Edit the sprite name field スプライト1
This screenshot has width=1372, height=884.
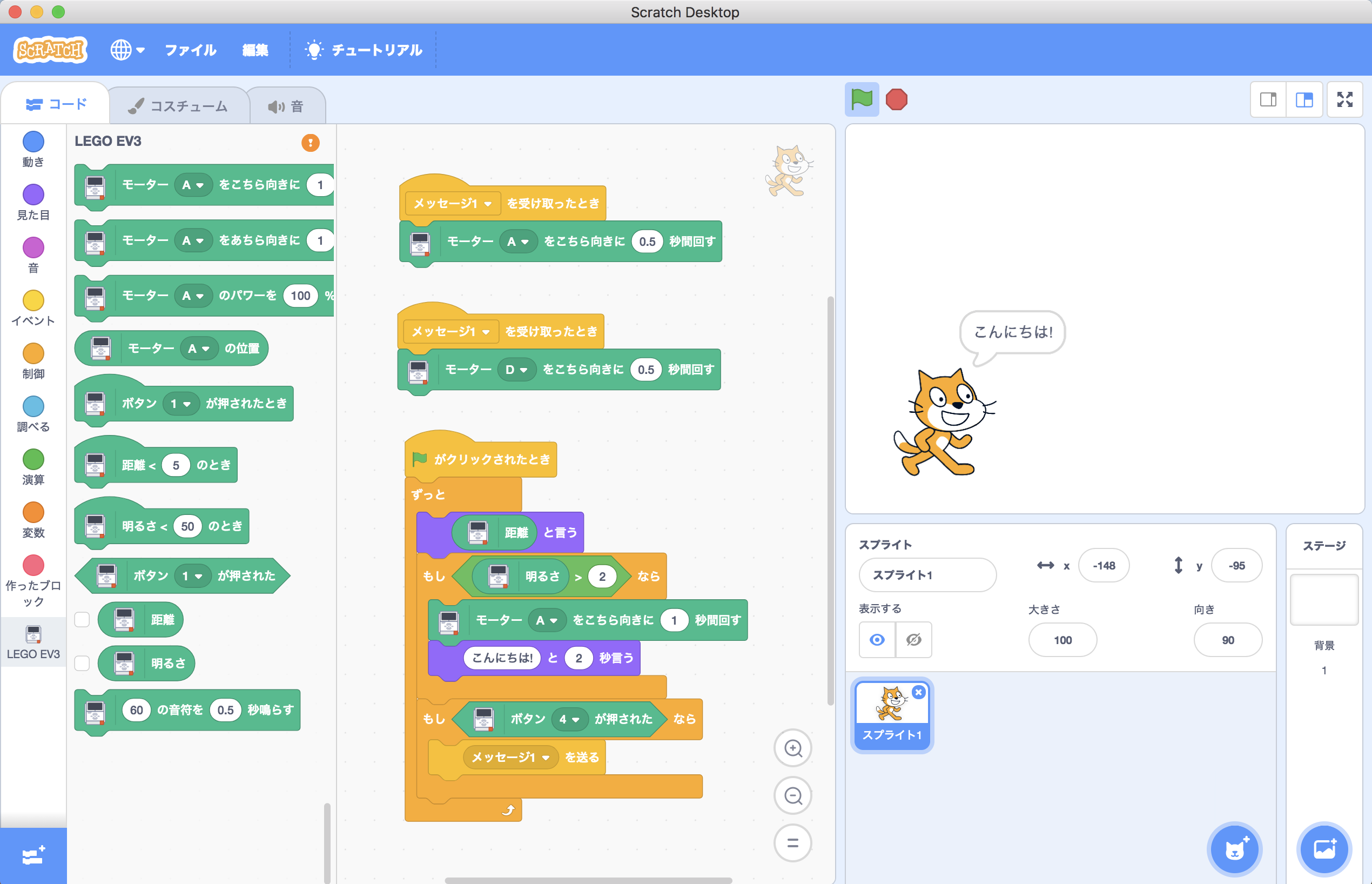coord(927,574)
